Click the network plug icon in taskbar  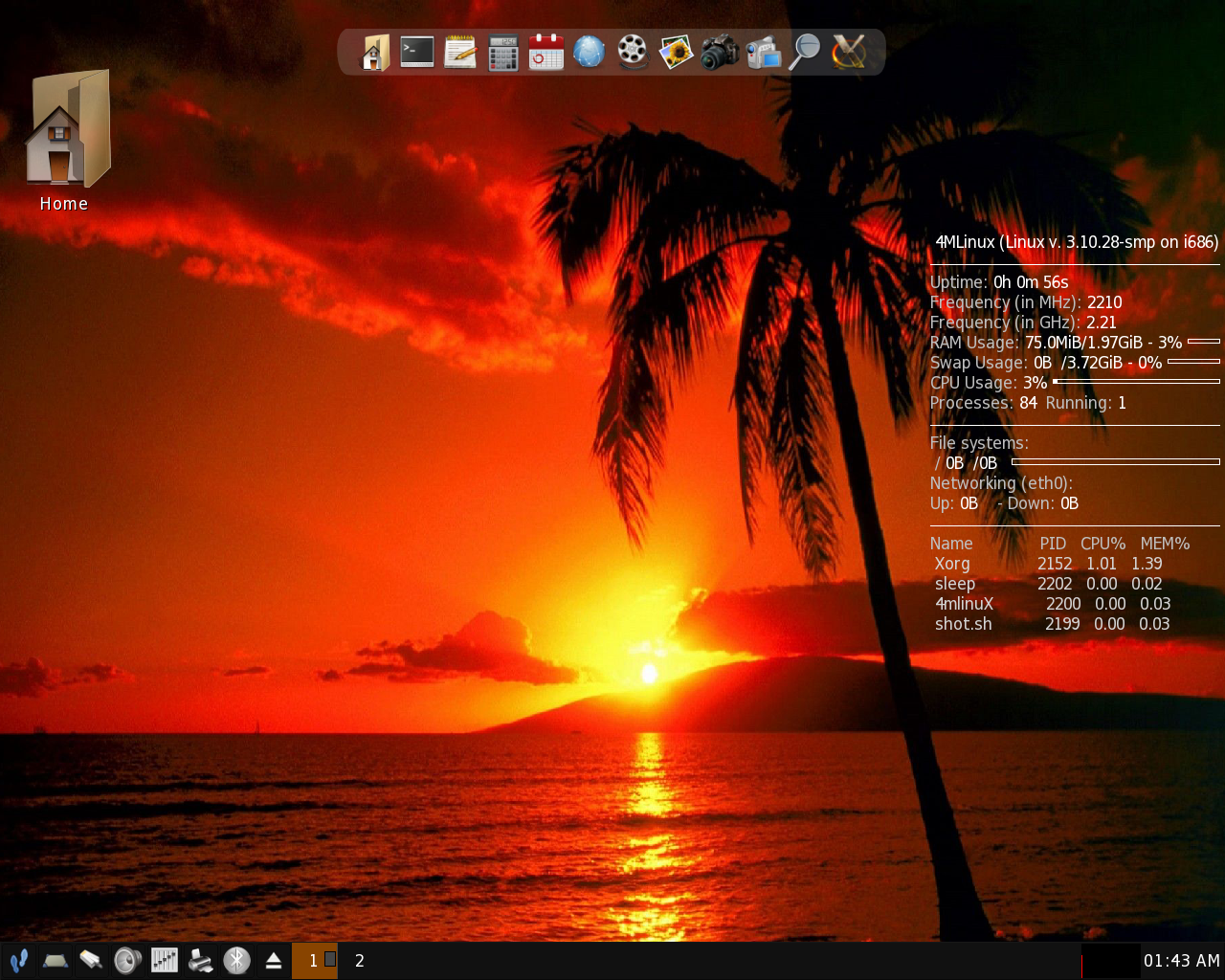[91, 960]
